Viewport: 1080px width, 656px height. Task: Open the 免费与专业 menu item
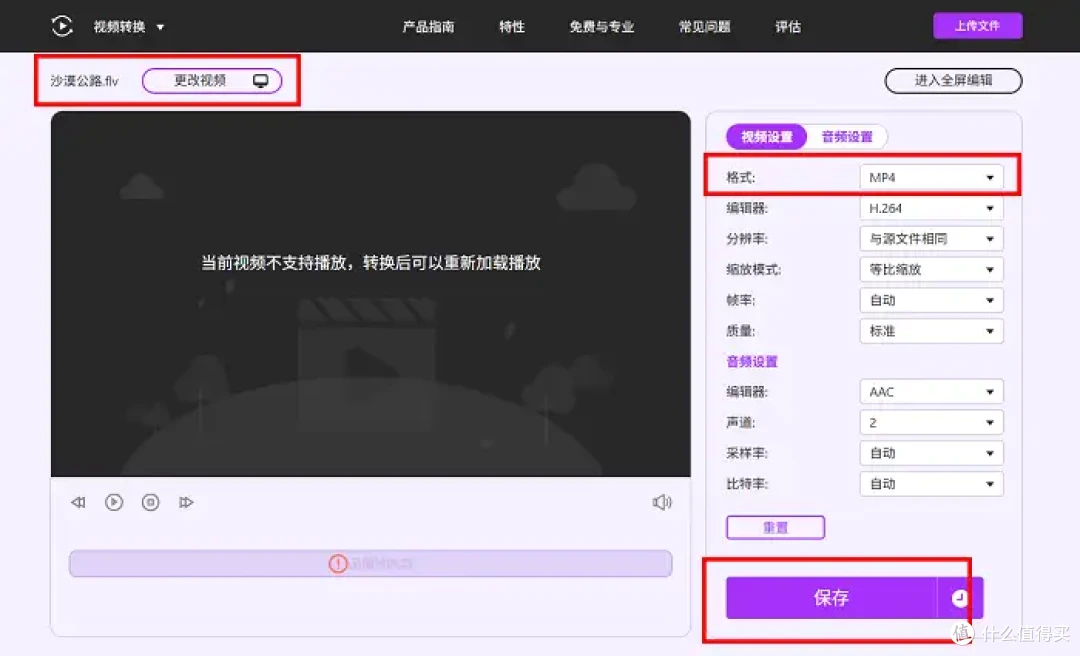[601, 27]
